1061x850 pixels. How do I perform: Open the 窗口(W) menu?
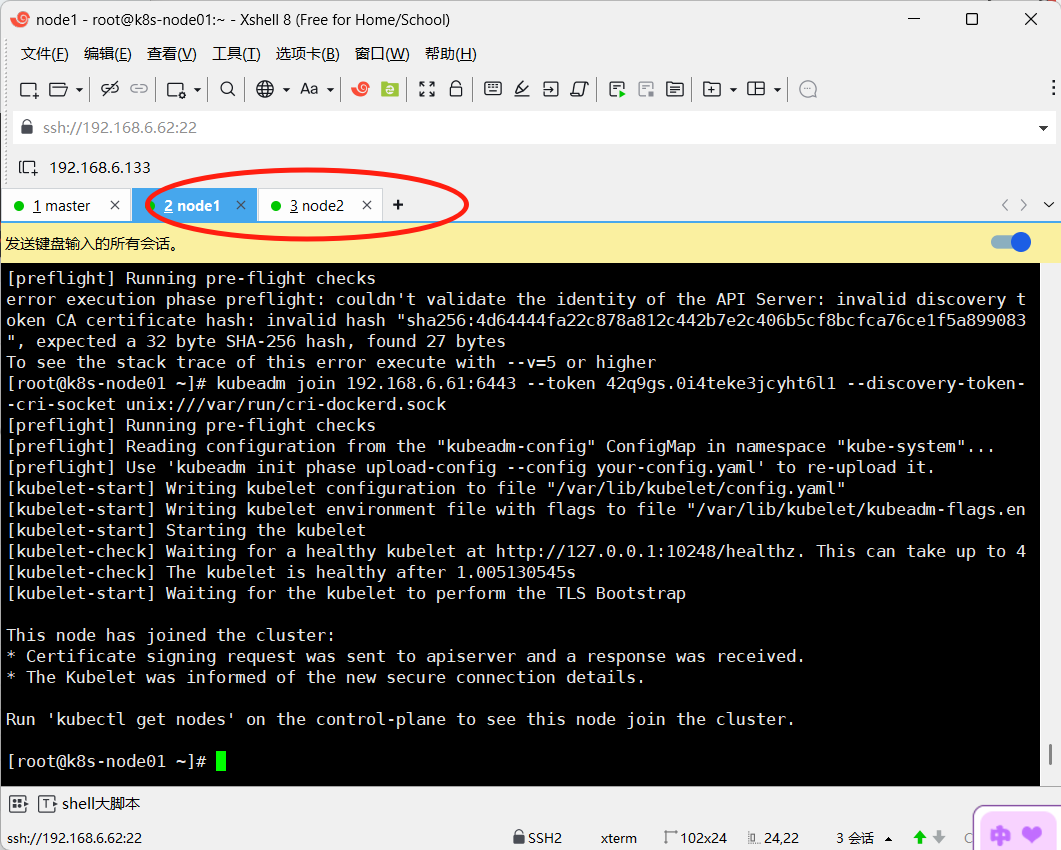click(x=382, y=54)
